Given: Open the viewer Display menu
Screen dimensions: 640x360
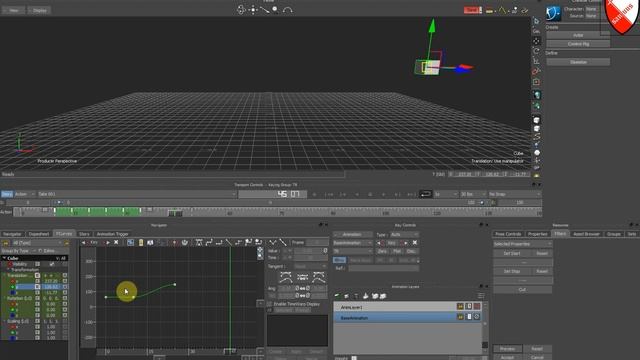Looking at the screenshot, I should pyautogui.click(x=40, y=10).
